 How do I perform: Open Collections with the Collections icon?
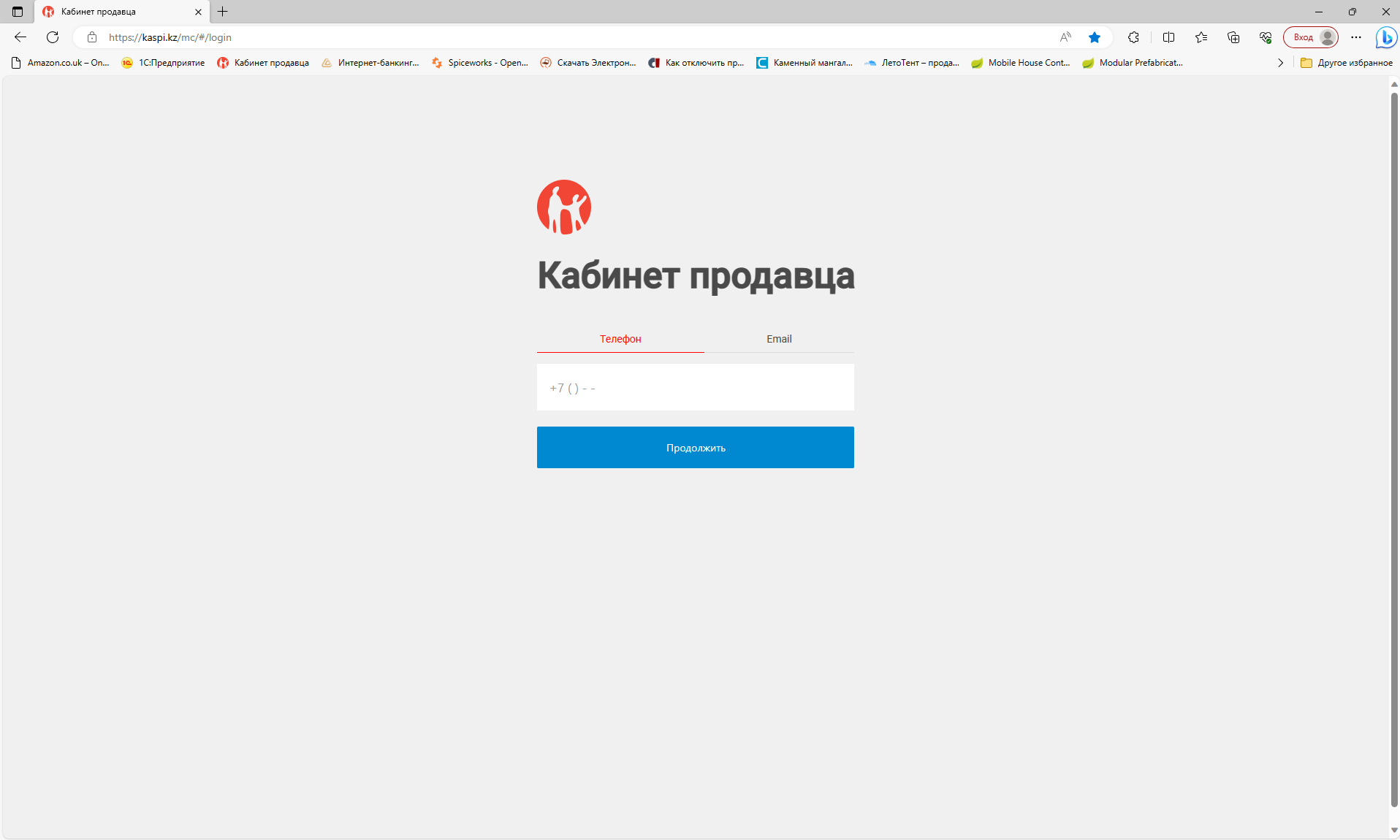[x=1235, y=37]
